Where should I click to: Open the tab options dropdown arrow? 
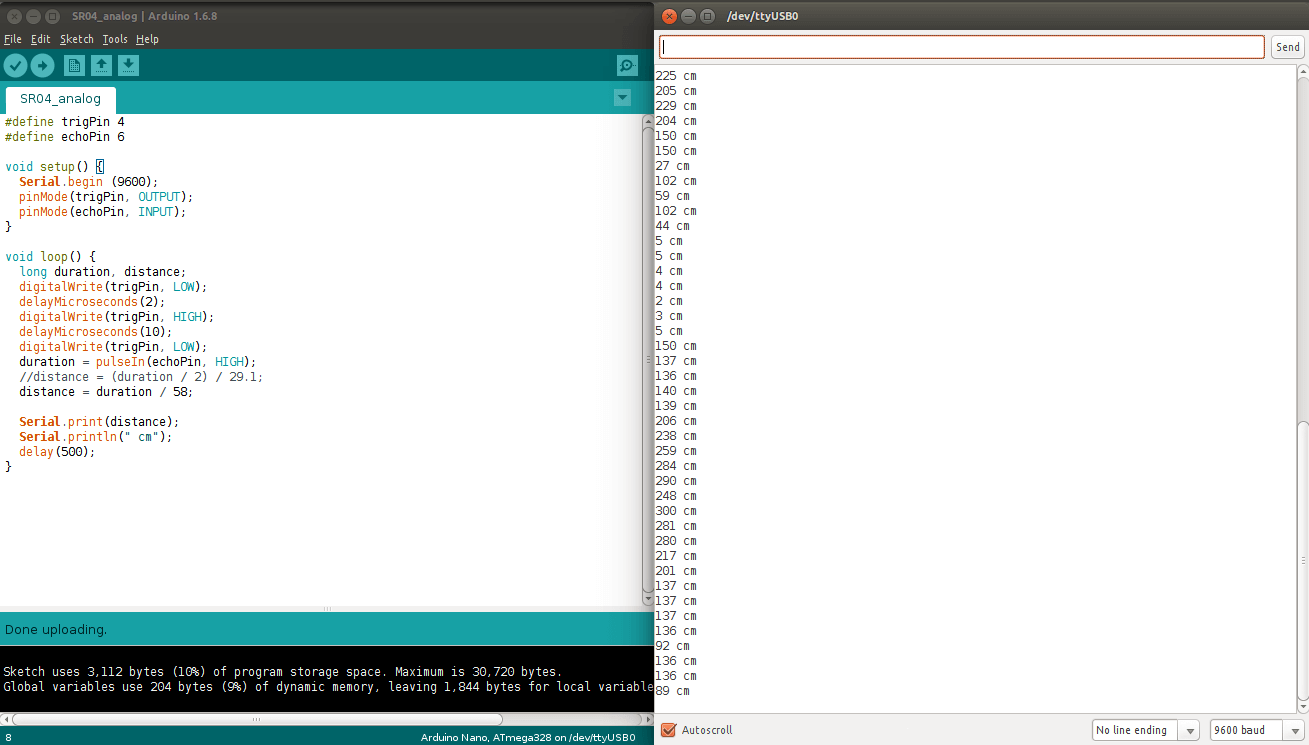pyautogui.click(x=622, y=97)
